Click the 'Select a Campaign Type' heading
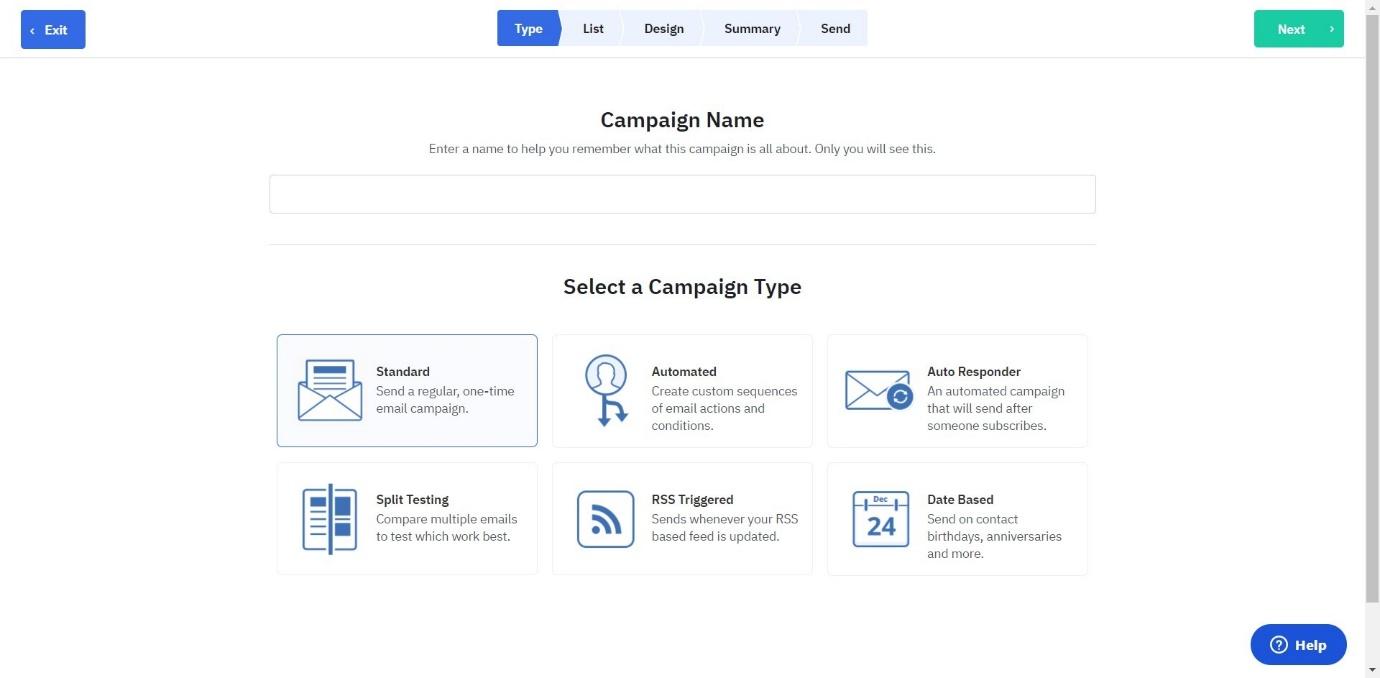Viewport: 1380px width, 678px height. 682,287
